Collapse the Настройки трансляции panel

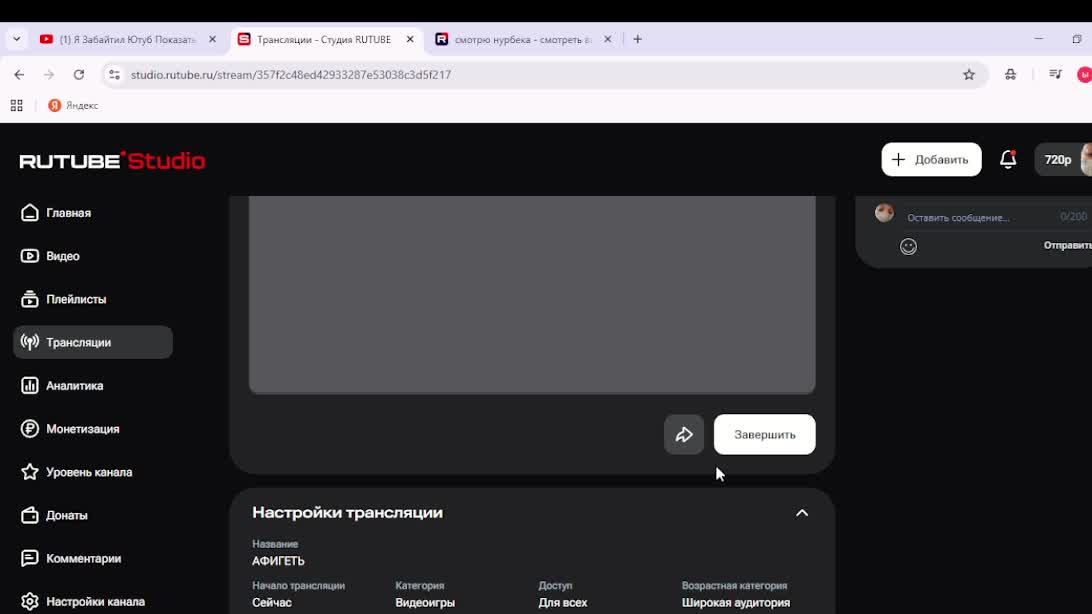[x=802, y=513]
